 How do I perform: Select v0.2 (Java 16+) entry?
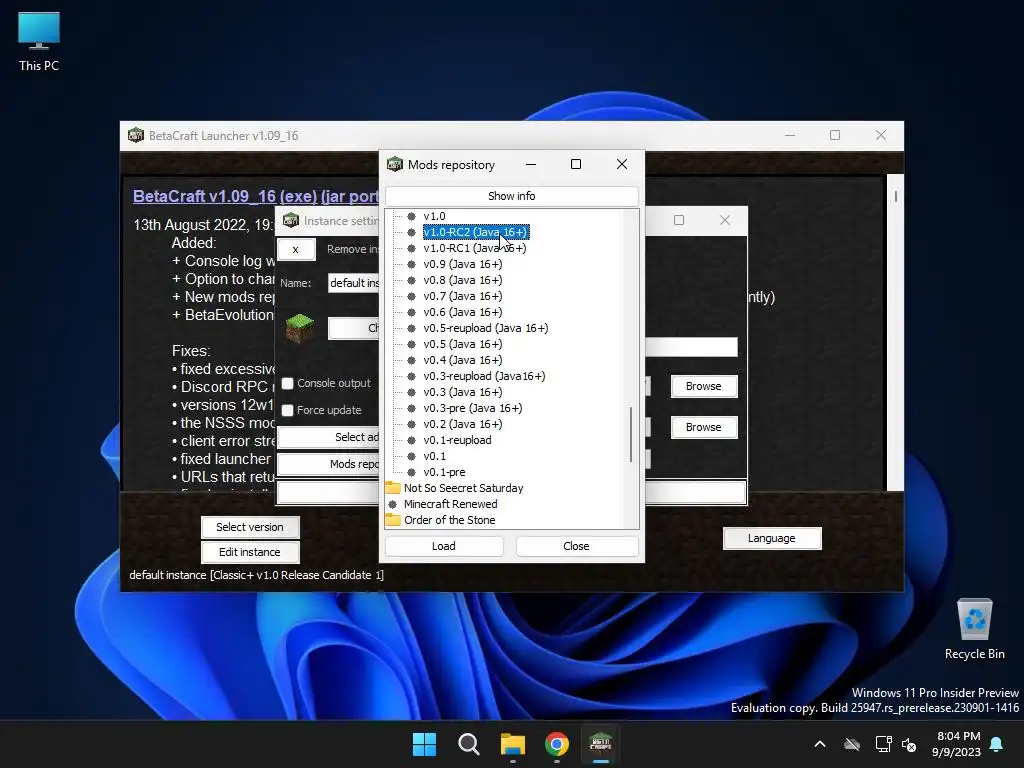point(463,424)
